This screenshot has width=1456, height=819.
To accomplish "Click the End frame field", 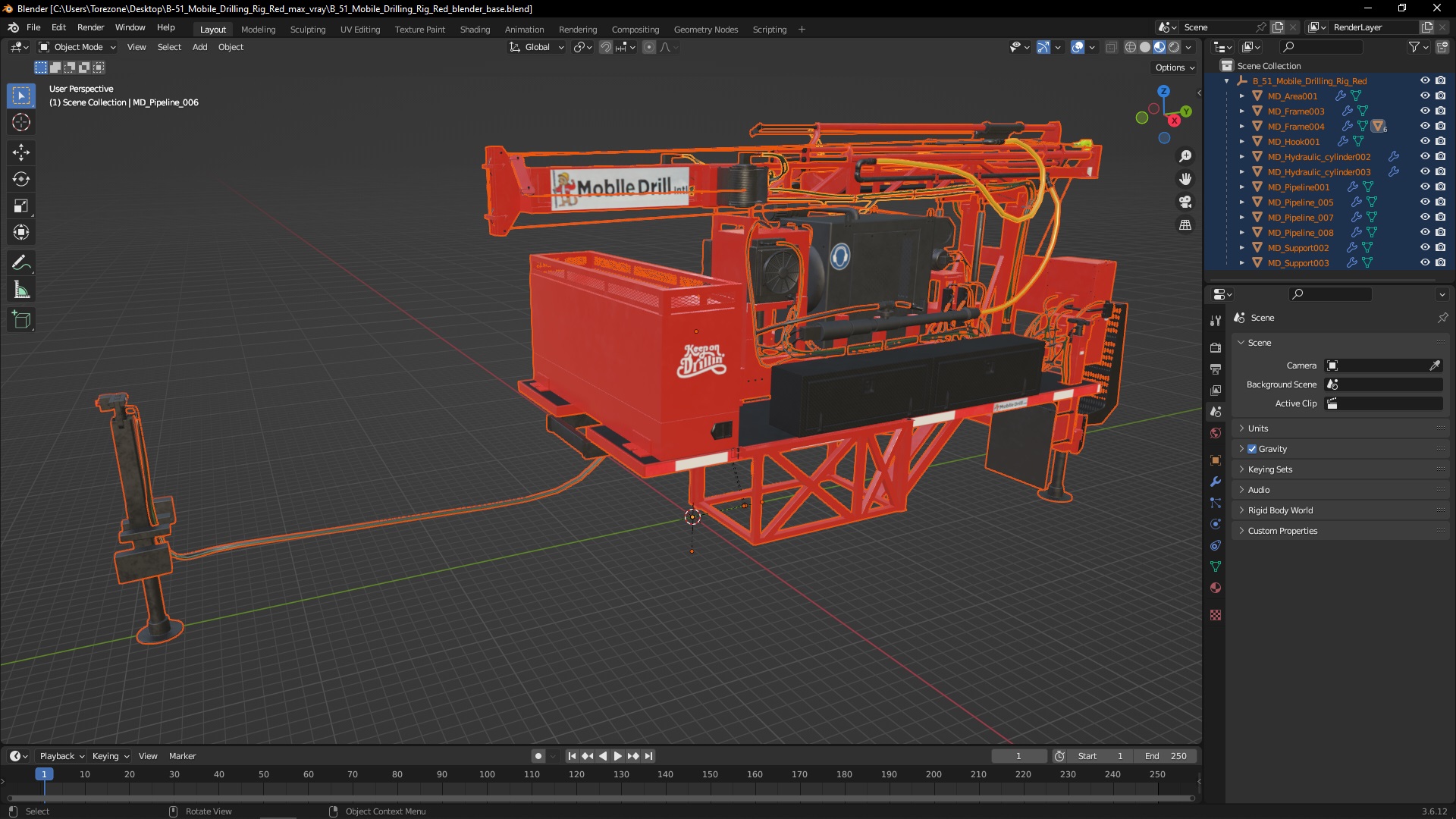I will (x=1165, y=756).
